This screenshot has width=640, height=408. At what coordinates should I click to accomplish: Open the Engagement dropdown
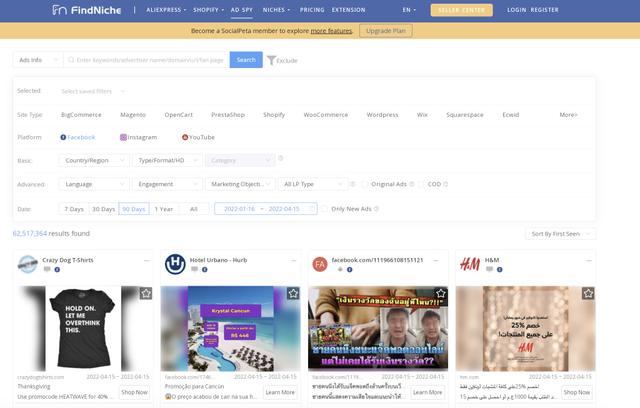[167, 184]
